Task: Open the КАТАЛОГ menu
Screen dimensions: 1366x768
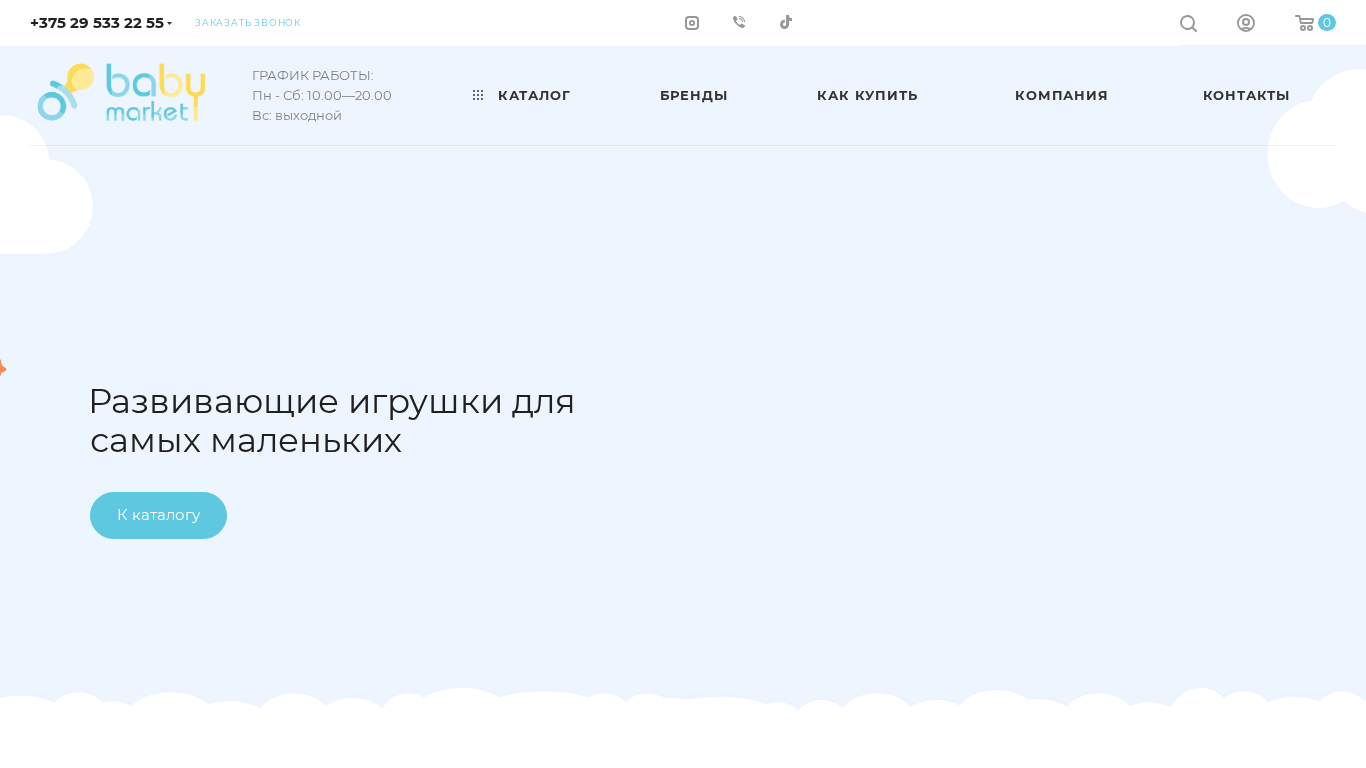Action: point(534,95)
